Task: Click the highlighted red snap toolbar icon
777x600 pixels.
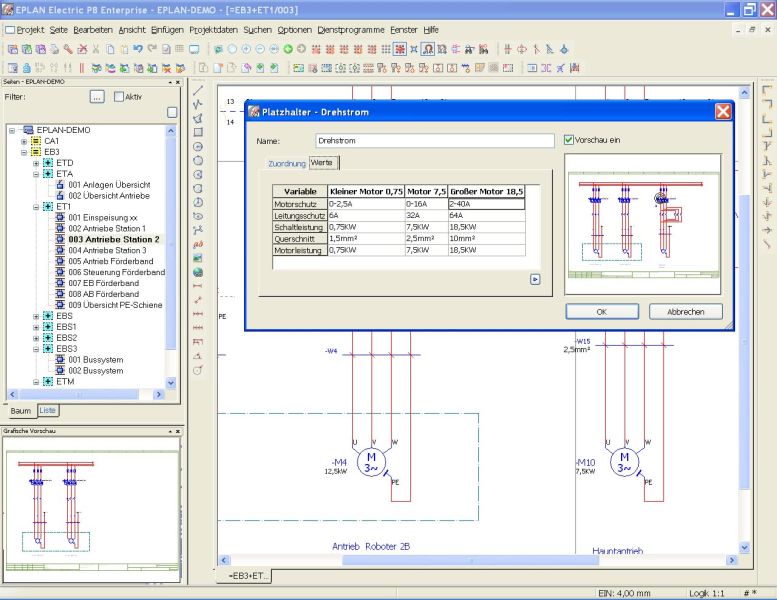Action: (399, 49)
